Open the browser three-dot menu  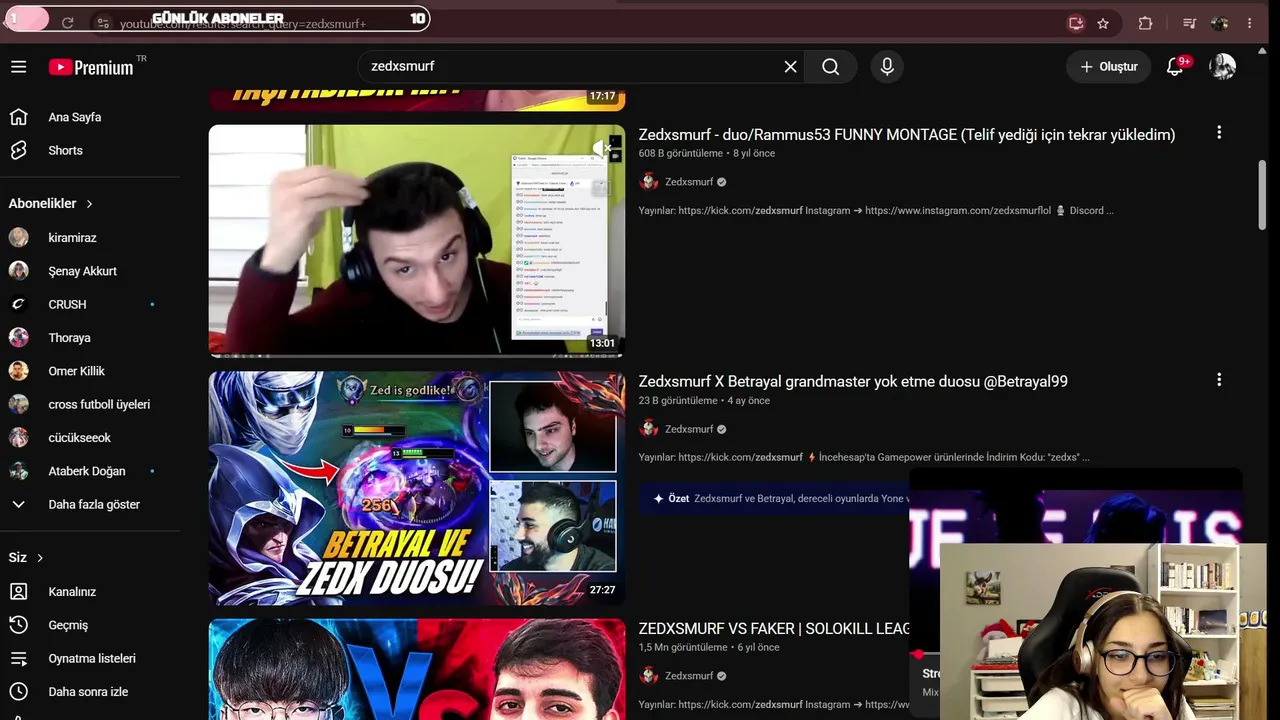[x=1249, y=23]
